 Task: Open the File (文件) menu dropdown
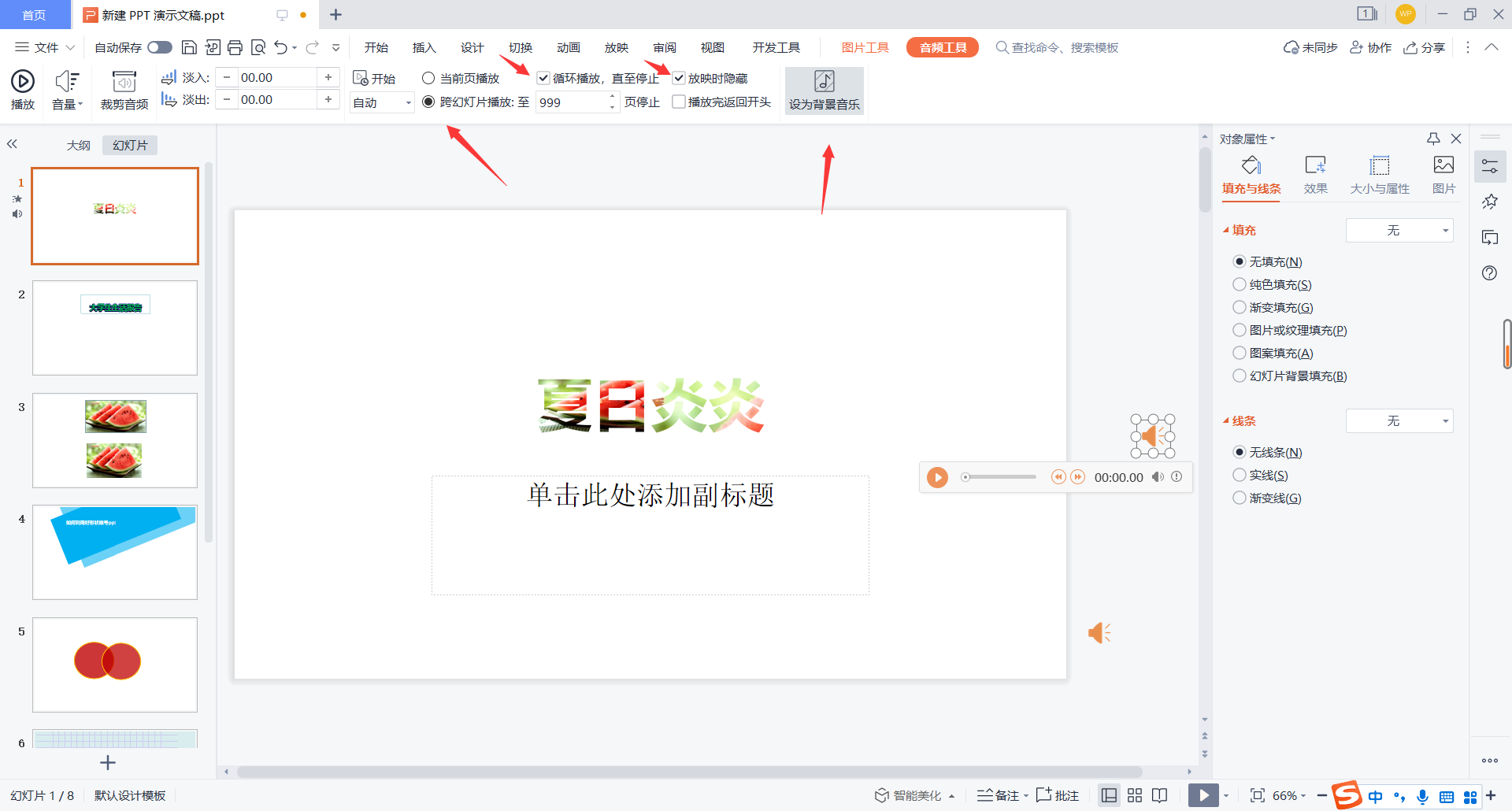click(45, 47)
